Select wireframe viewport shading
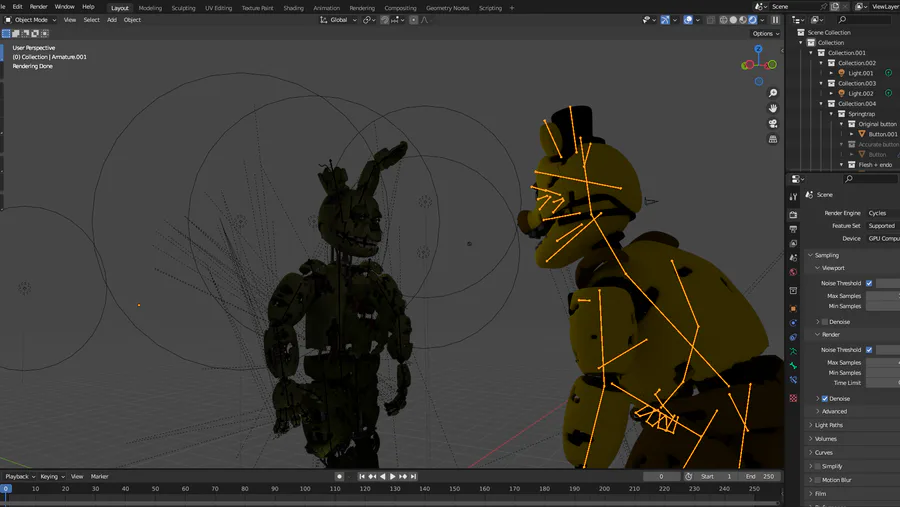The height and width of the screenshot is (507, 900). [x=723, y=20]
